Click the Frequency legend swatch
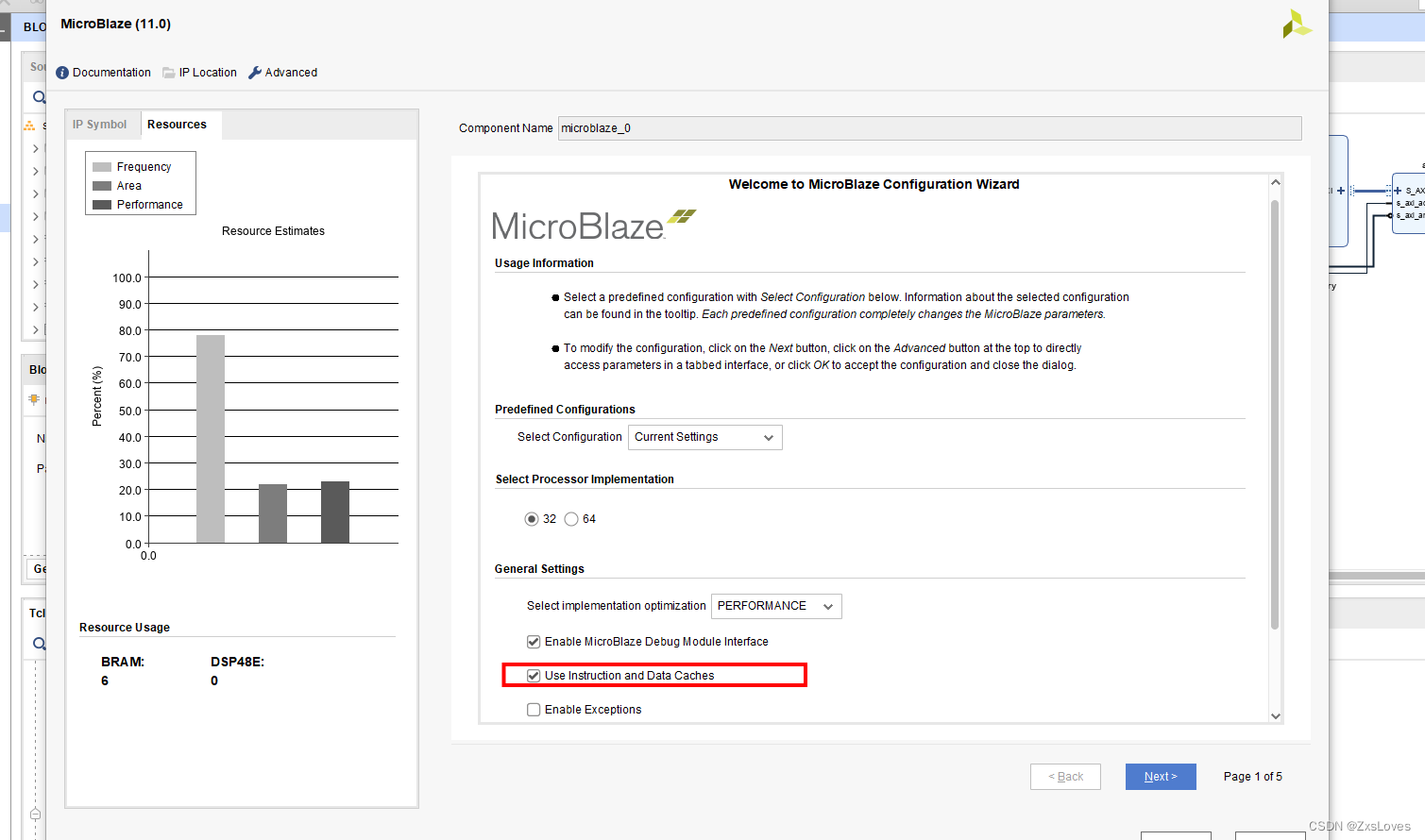This screenshot has height=840, width=1425. [102, 167]
